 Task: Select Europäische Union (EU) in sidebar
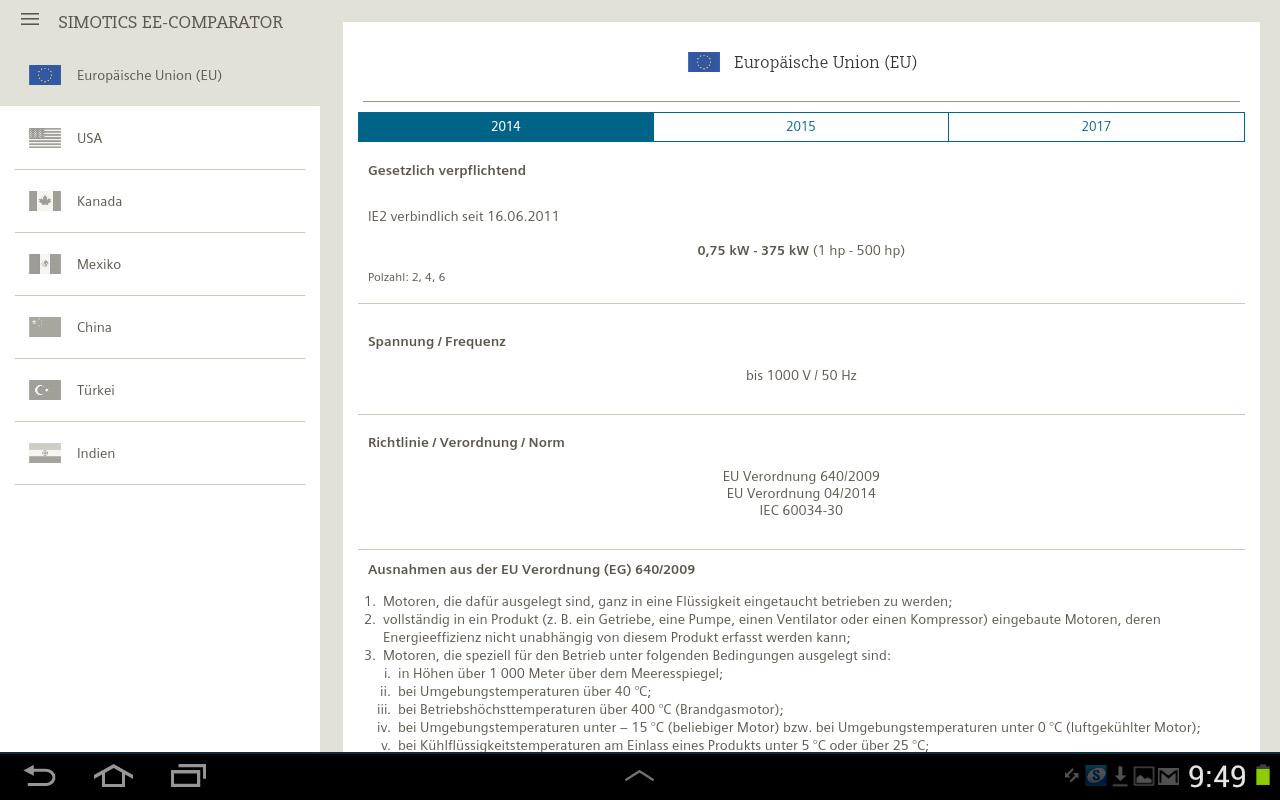tap(160, 75)
